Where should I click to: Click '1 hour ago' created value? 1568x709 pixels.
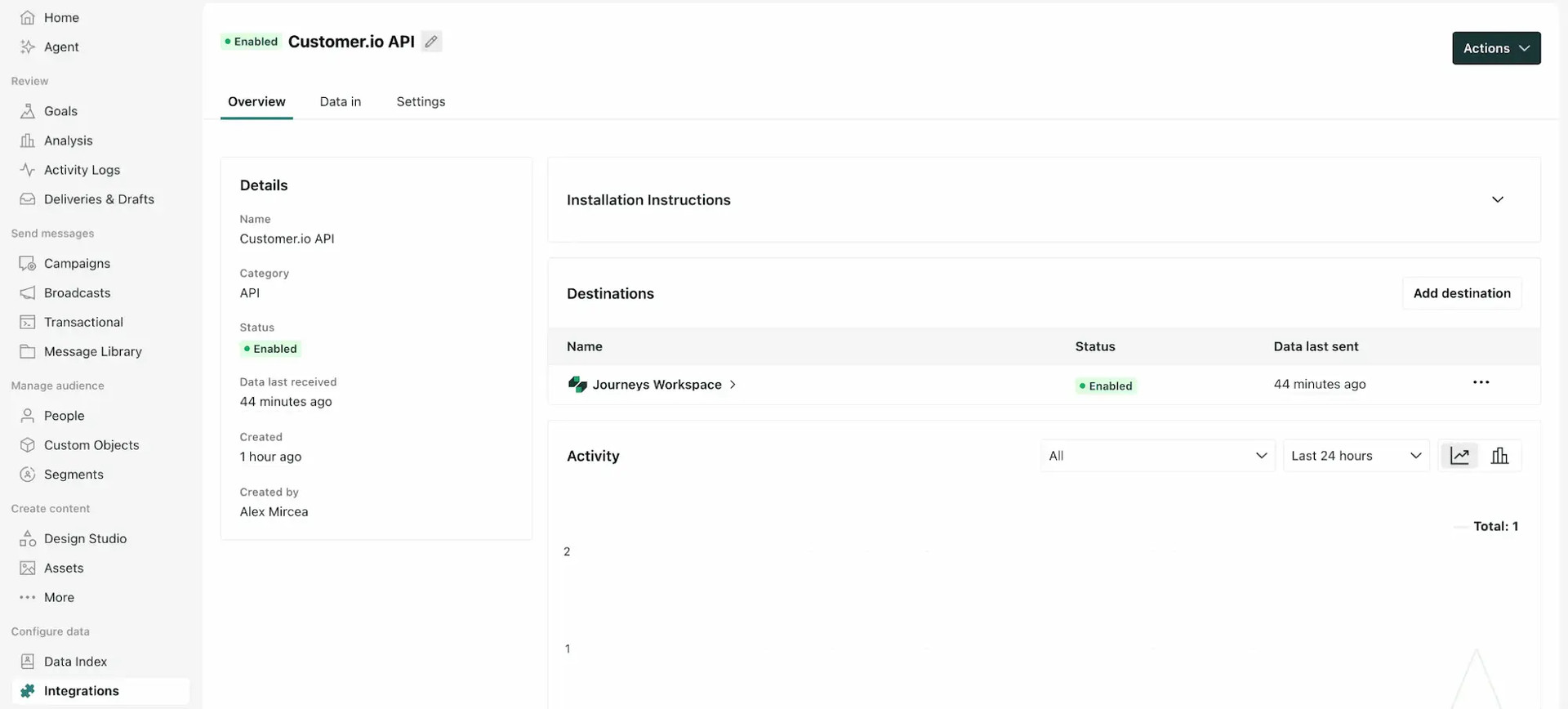coord(270,457)
